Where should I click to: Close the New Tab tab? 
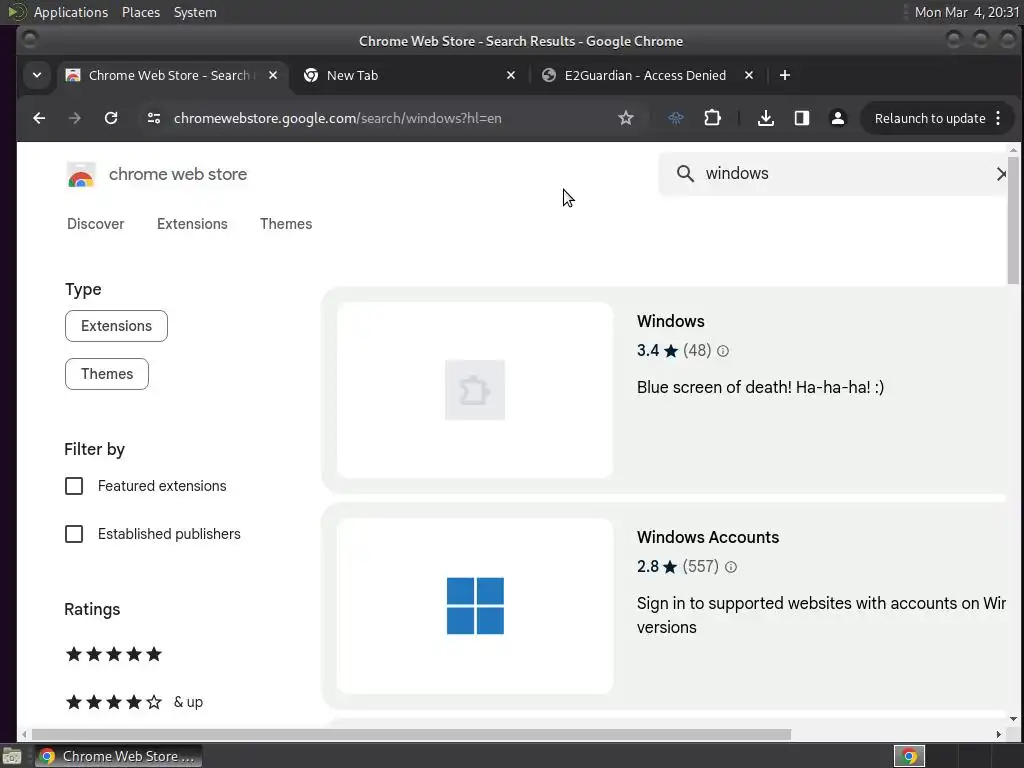point(511,75)
